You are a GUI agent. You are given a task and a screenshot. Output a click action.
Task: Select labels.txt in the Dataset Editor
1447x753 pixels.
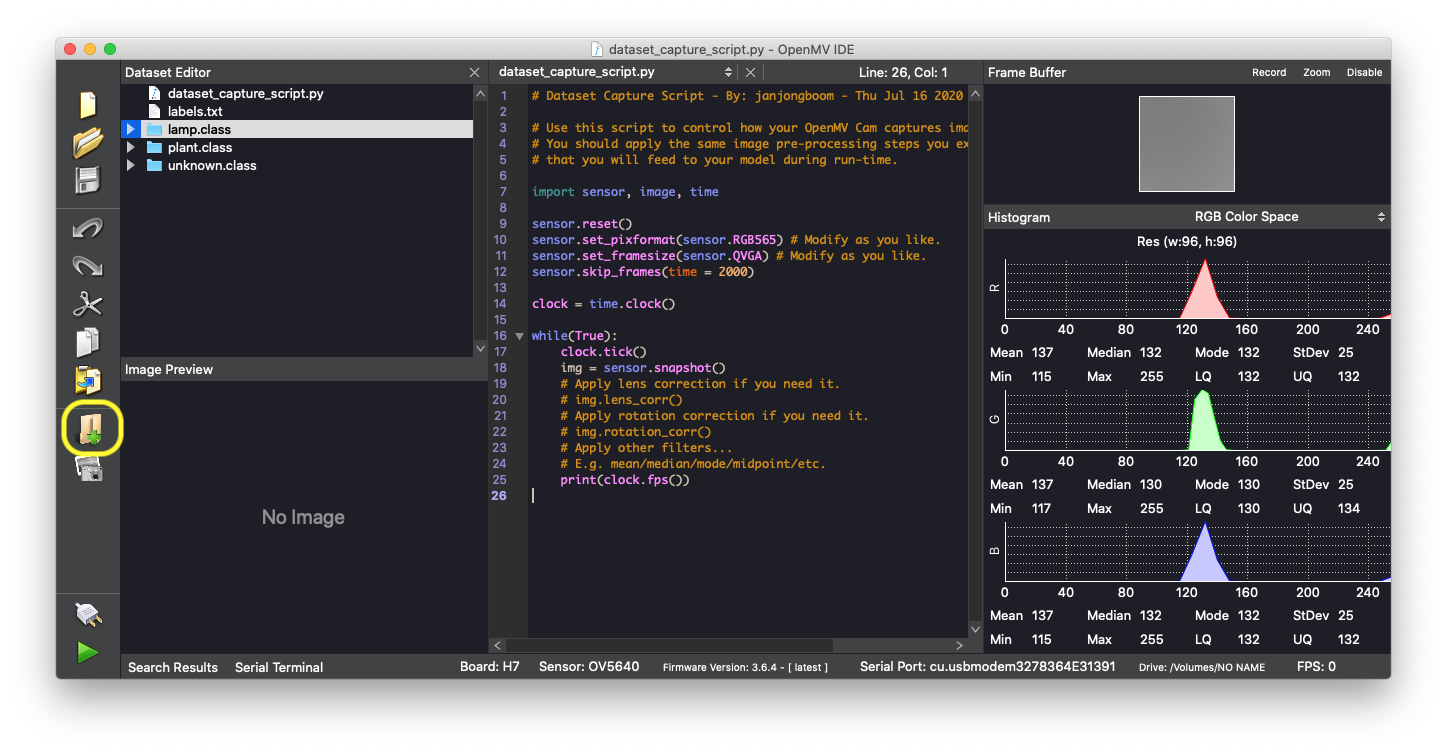point(195,111)
